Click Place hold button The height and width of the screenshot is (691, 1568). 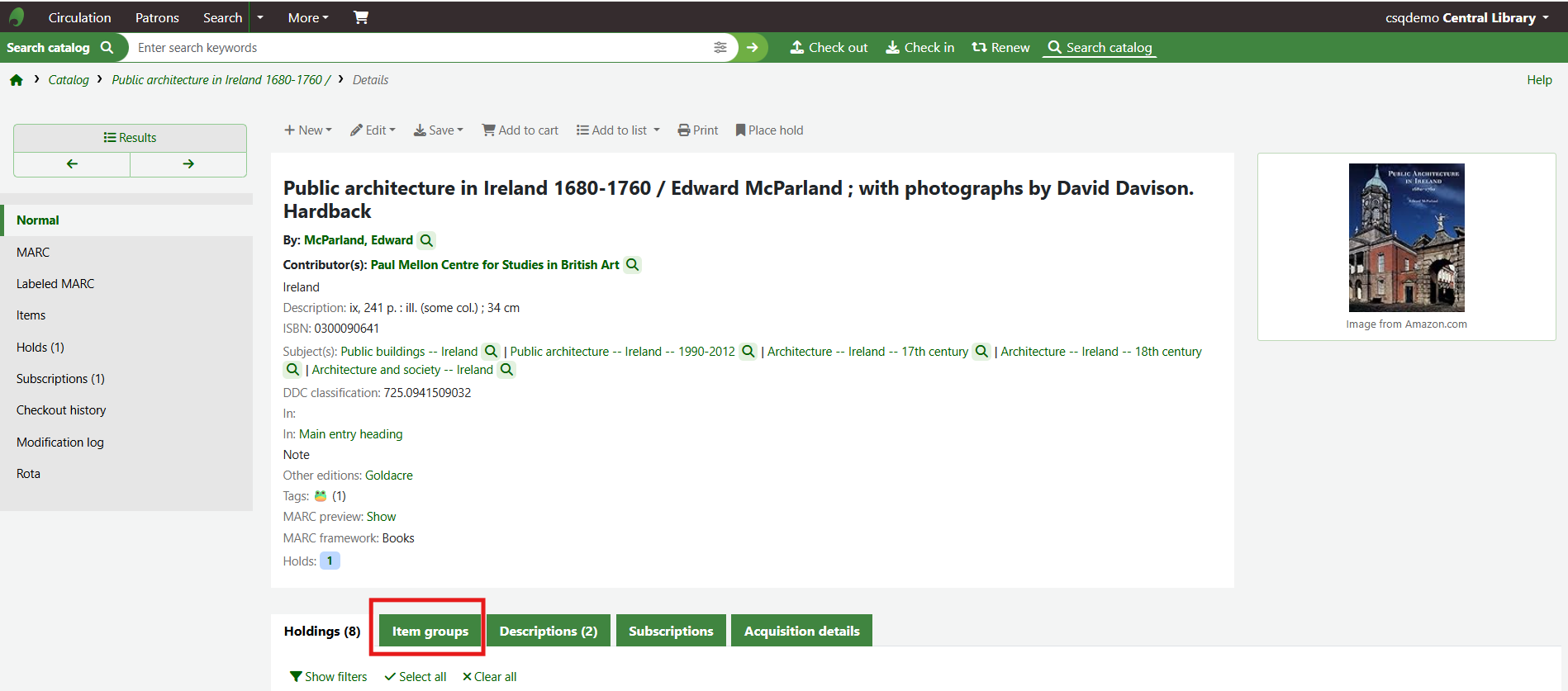tap(769, 130)
